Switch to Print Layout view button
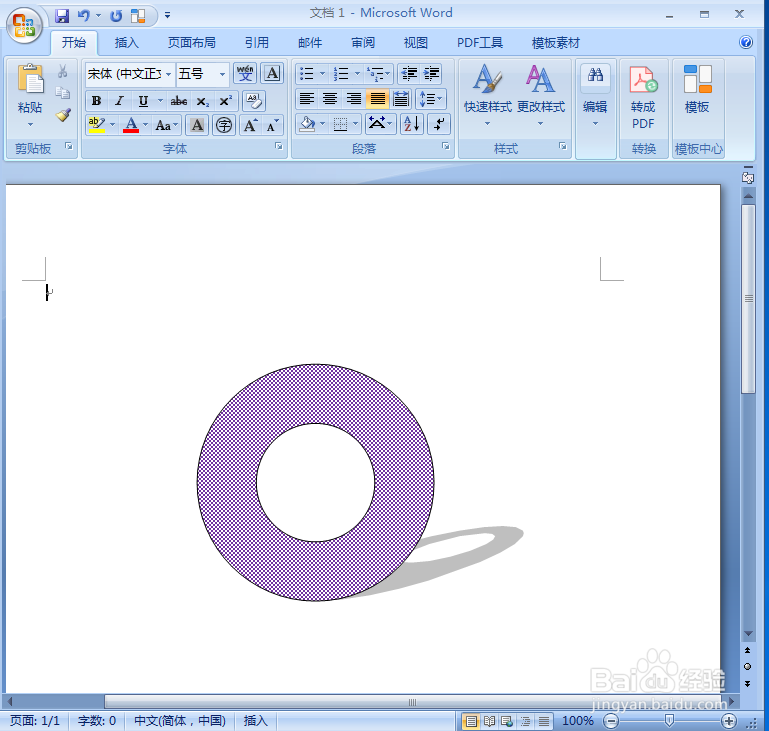This screenshot has width=769, height=731. (x=471, y=721)
